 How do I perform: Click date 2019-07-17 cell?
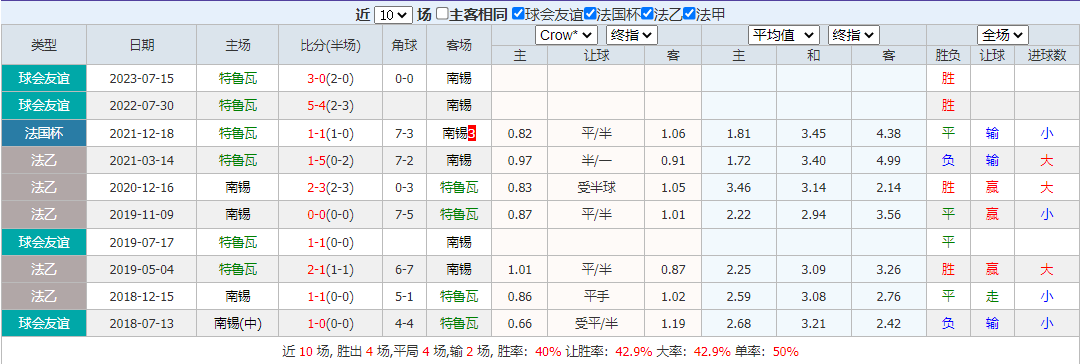(x=142, y=242)
